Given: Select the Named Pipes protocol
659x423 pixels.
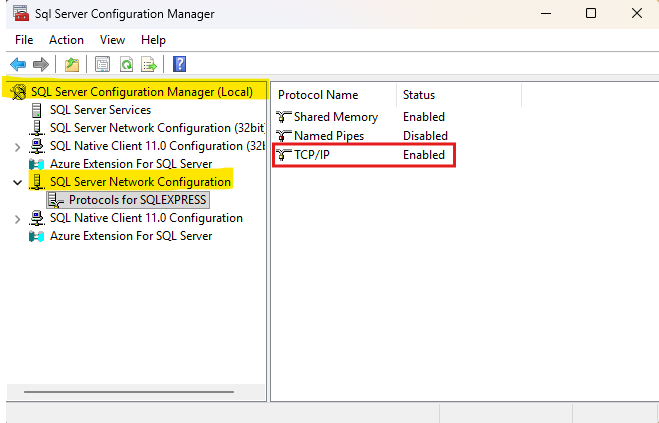Looking at the screenshot, I should coord(328,136).
